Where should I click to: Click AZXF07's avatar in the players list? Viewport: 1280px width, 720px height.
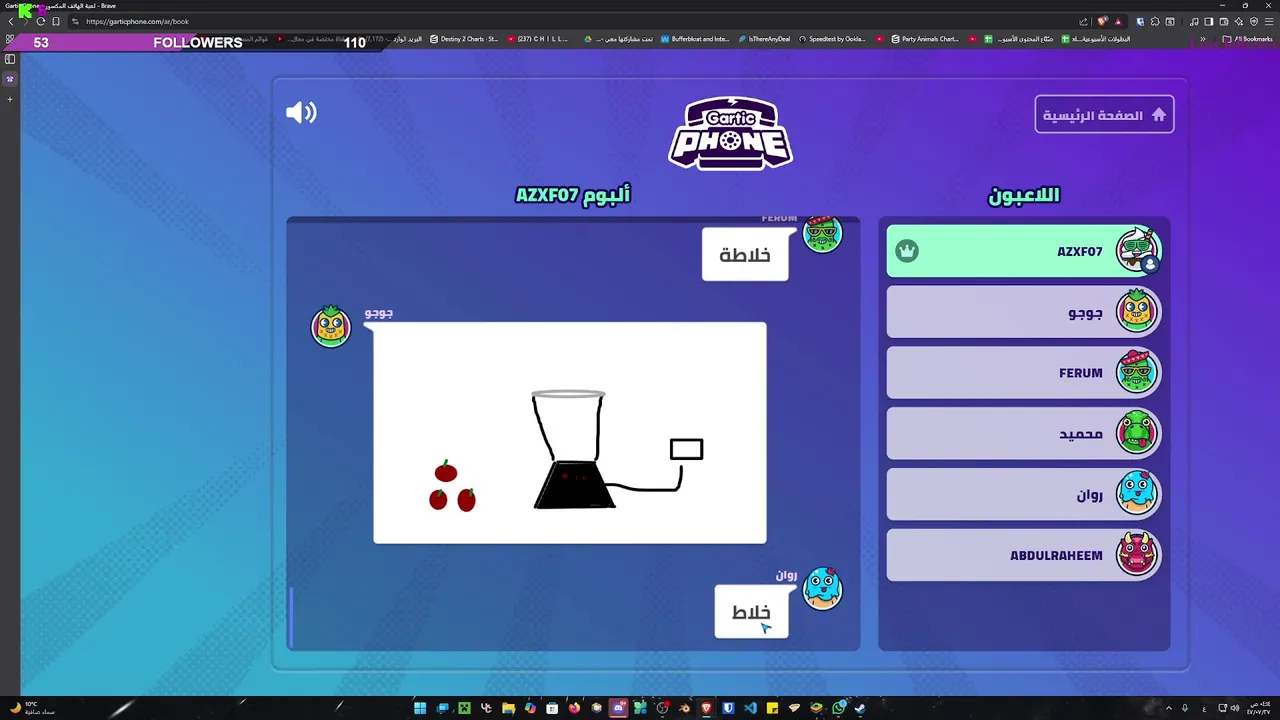pos(1137,250)
